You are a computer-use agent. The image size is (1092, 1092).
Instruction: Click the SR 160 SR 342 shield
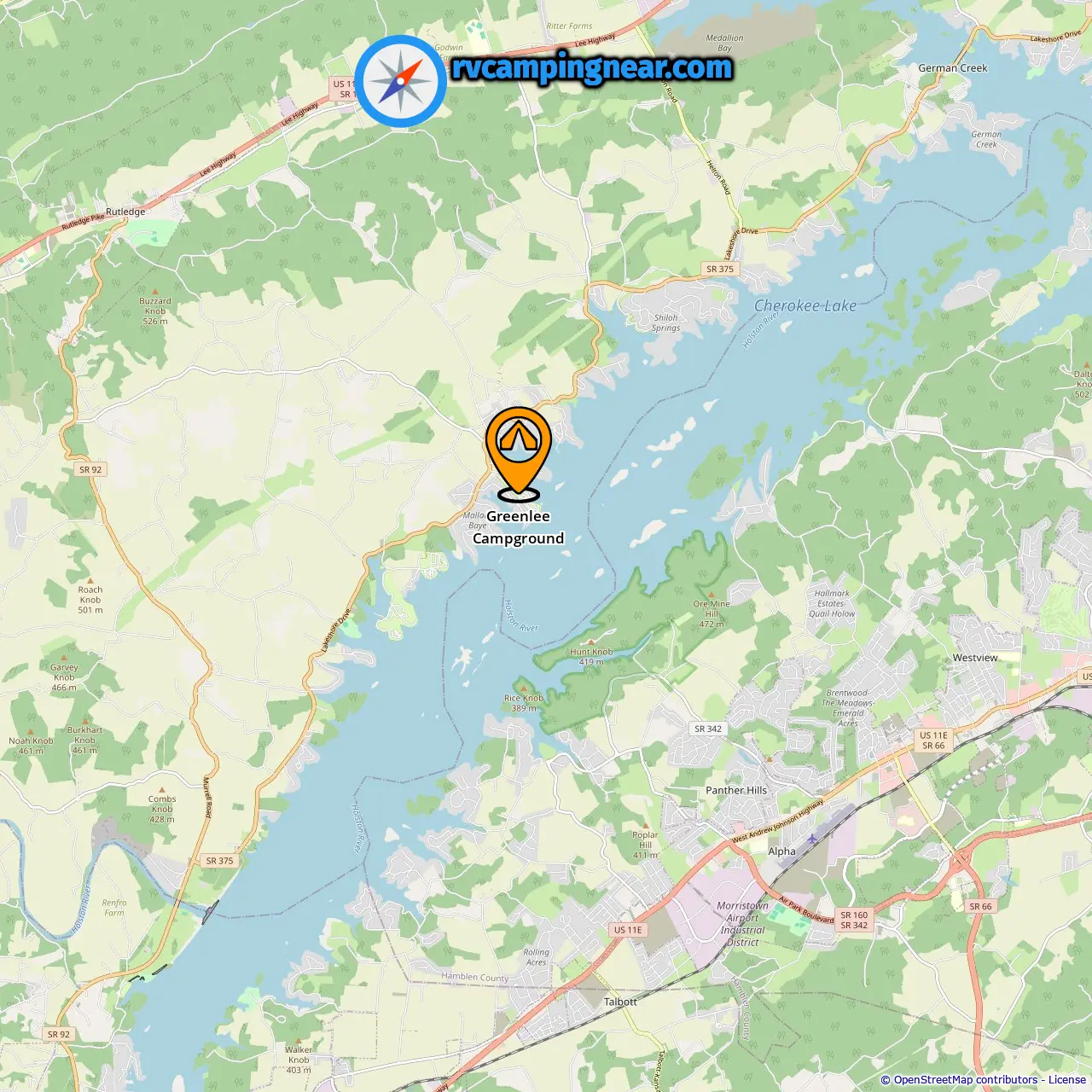tap(854, 920)
